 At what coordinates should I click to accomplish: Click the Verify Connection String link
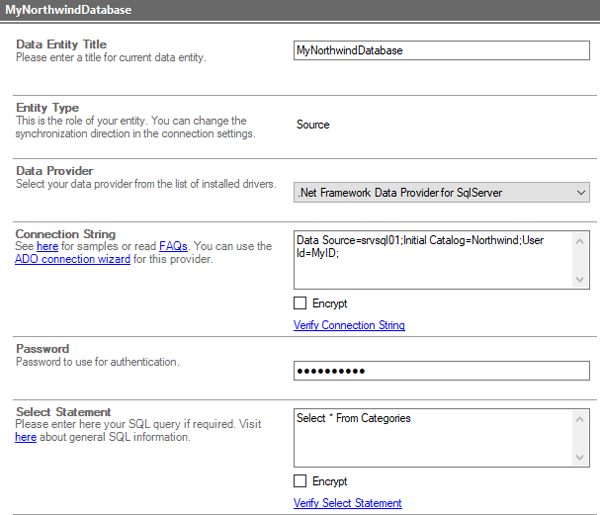[x=349, y=326]
